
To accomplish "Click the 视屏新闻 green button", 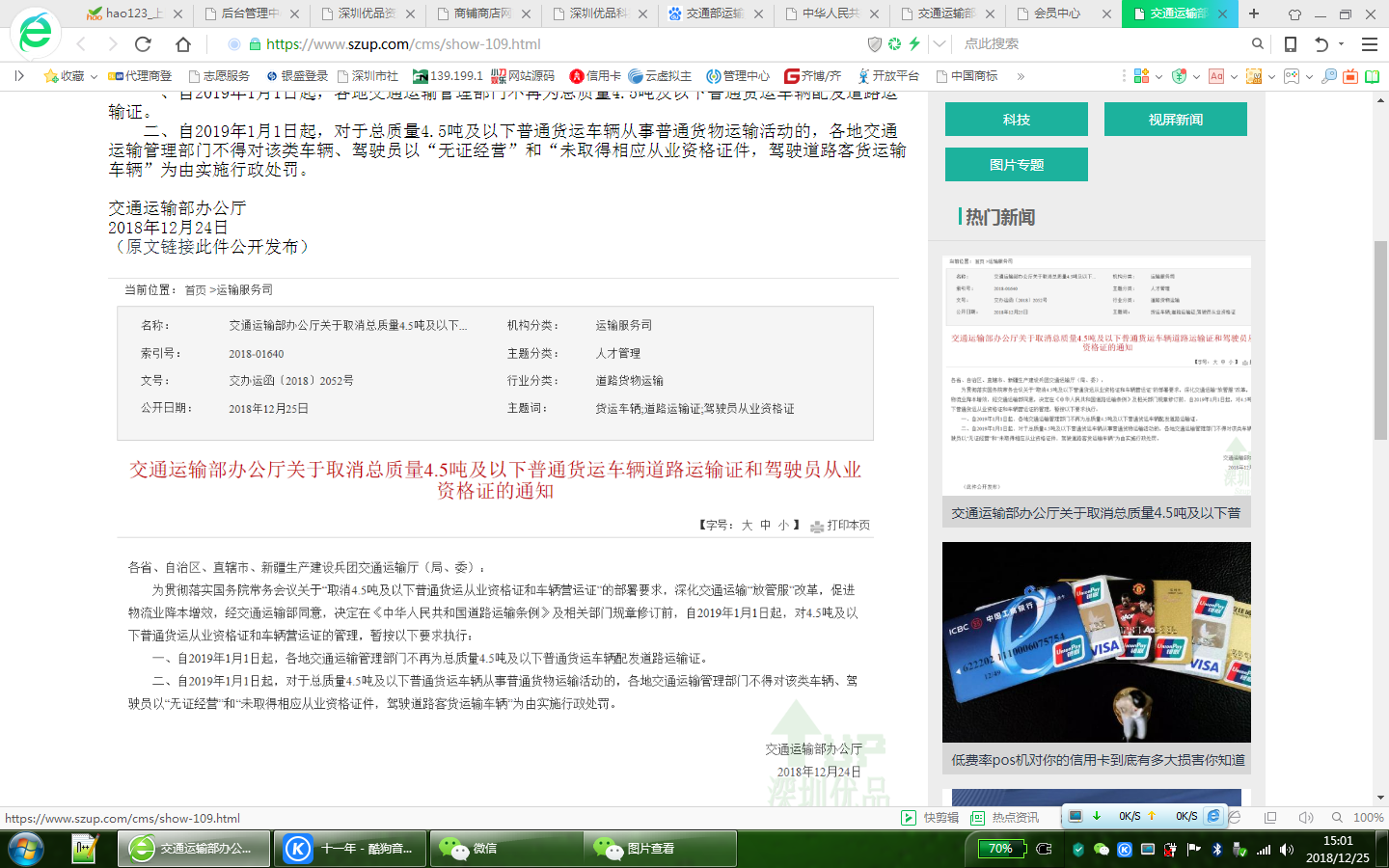I will coord(1175,120).
